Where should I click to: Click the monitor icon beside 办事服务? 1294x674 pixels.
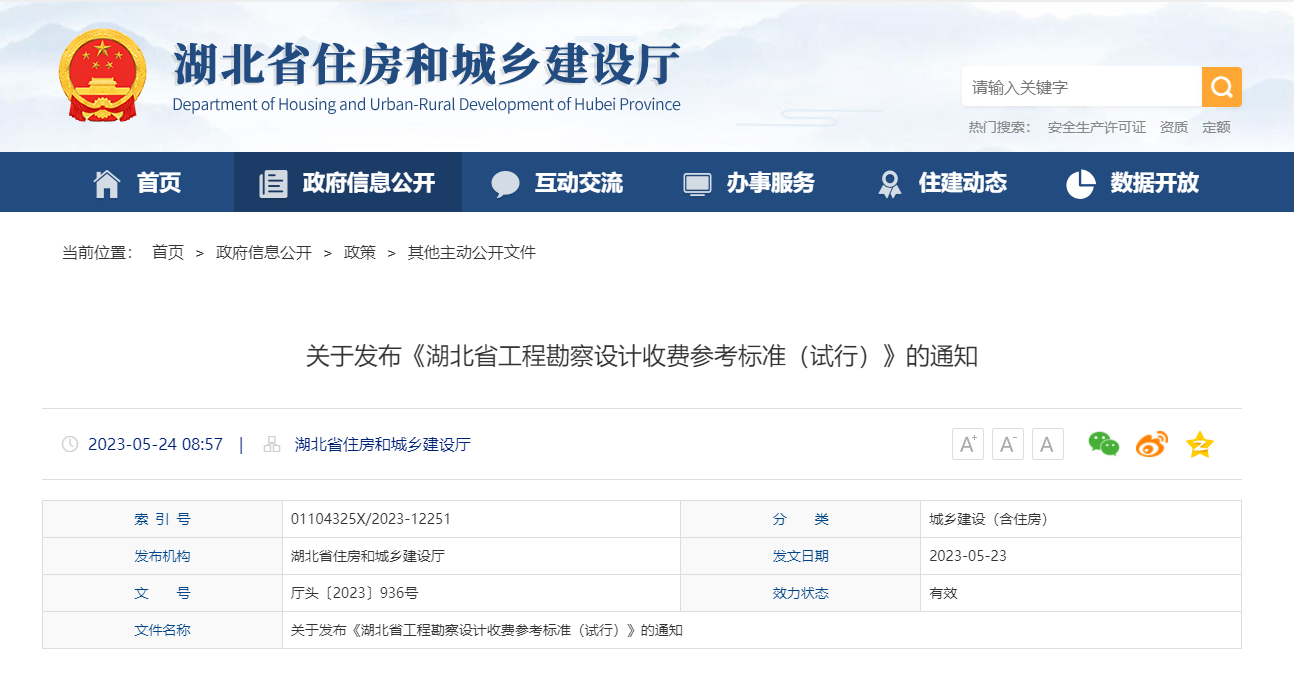697,184
